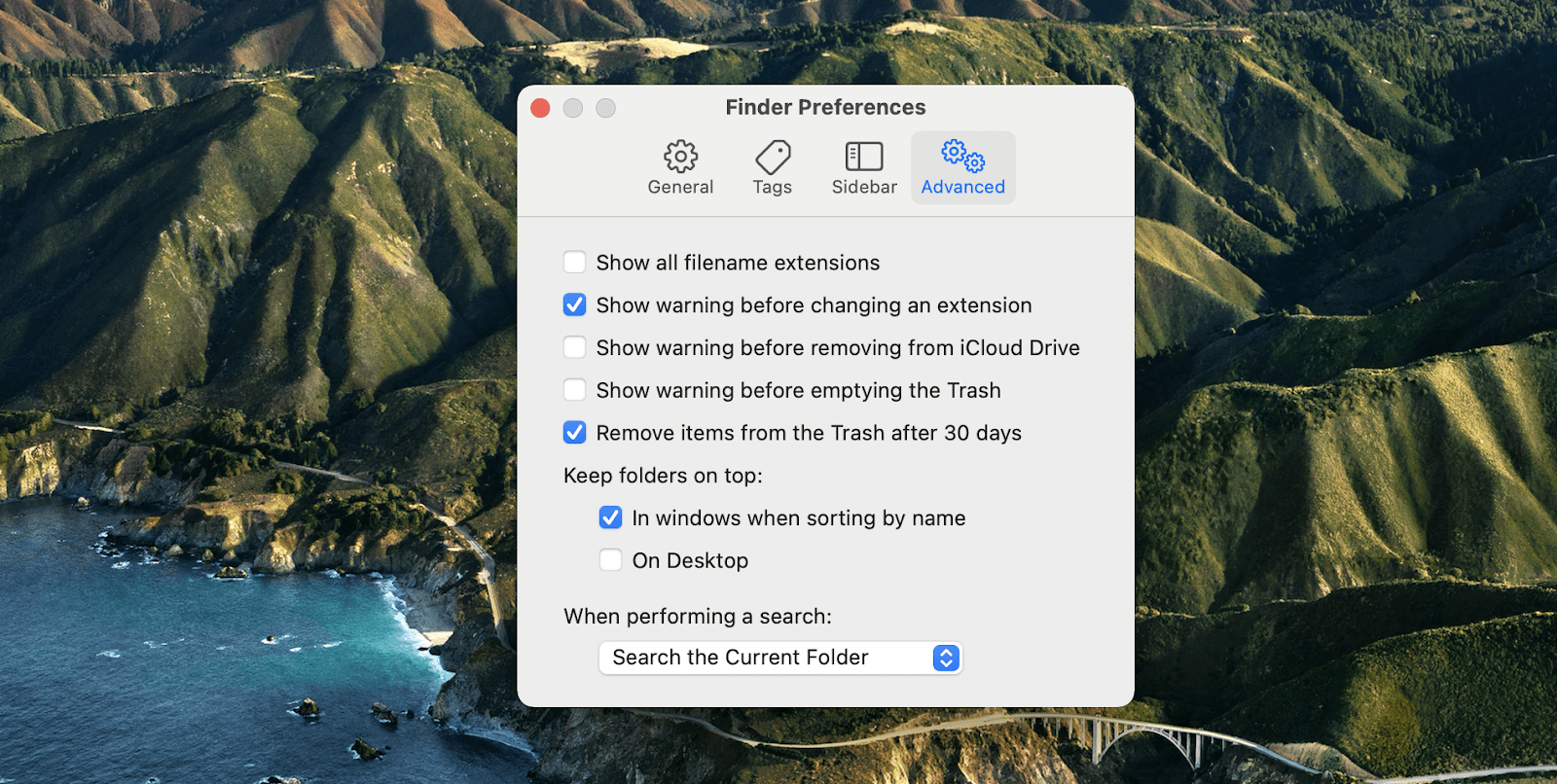Image resolution: width=1557 pixels, height=784 pixels.
Task: Click the greyed zoom window button
Action: click(x=606, y=108)
